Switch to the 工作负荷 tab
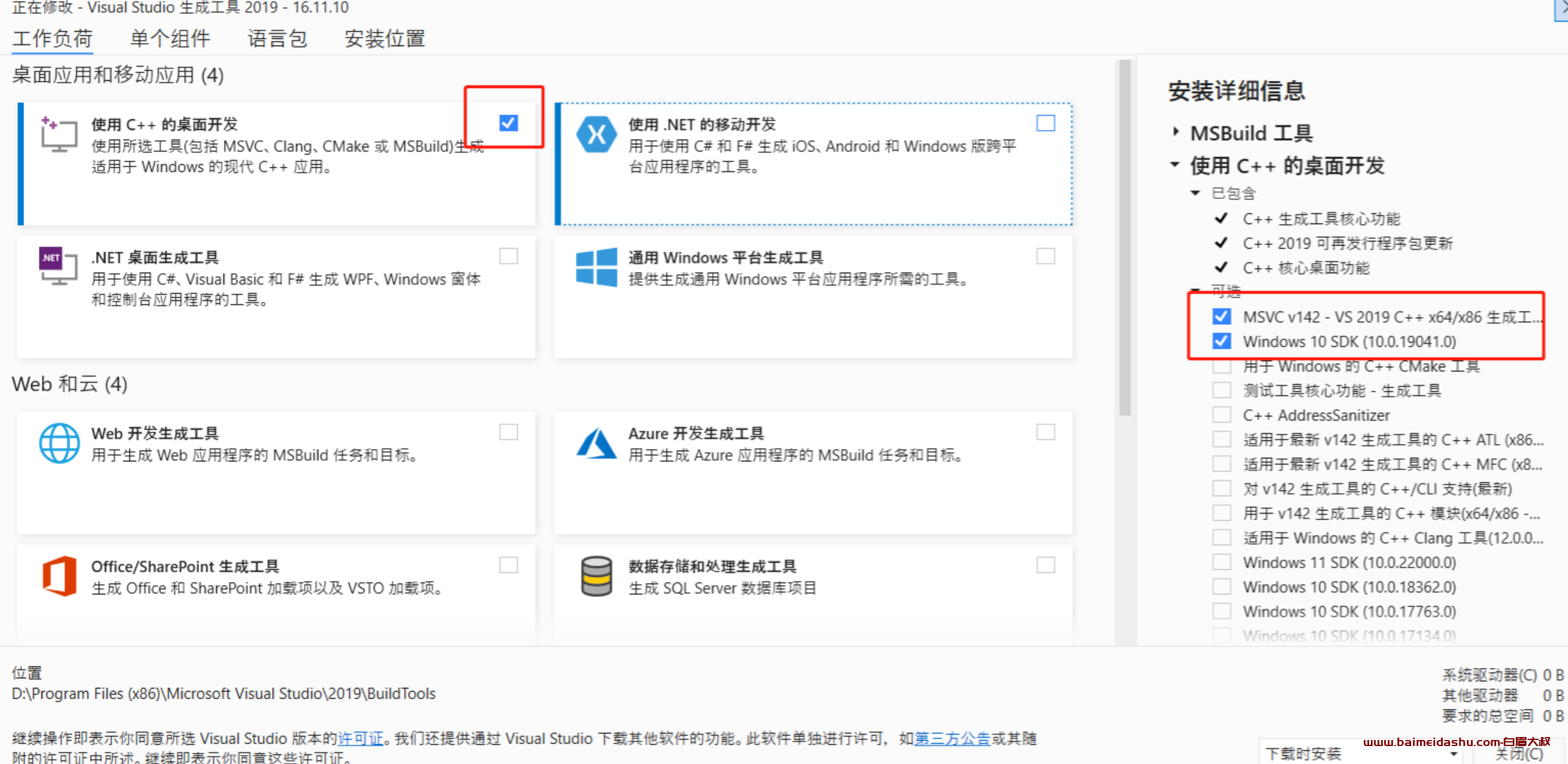 [x=52, y=38]
